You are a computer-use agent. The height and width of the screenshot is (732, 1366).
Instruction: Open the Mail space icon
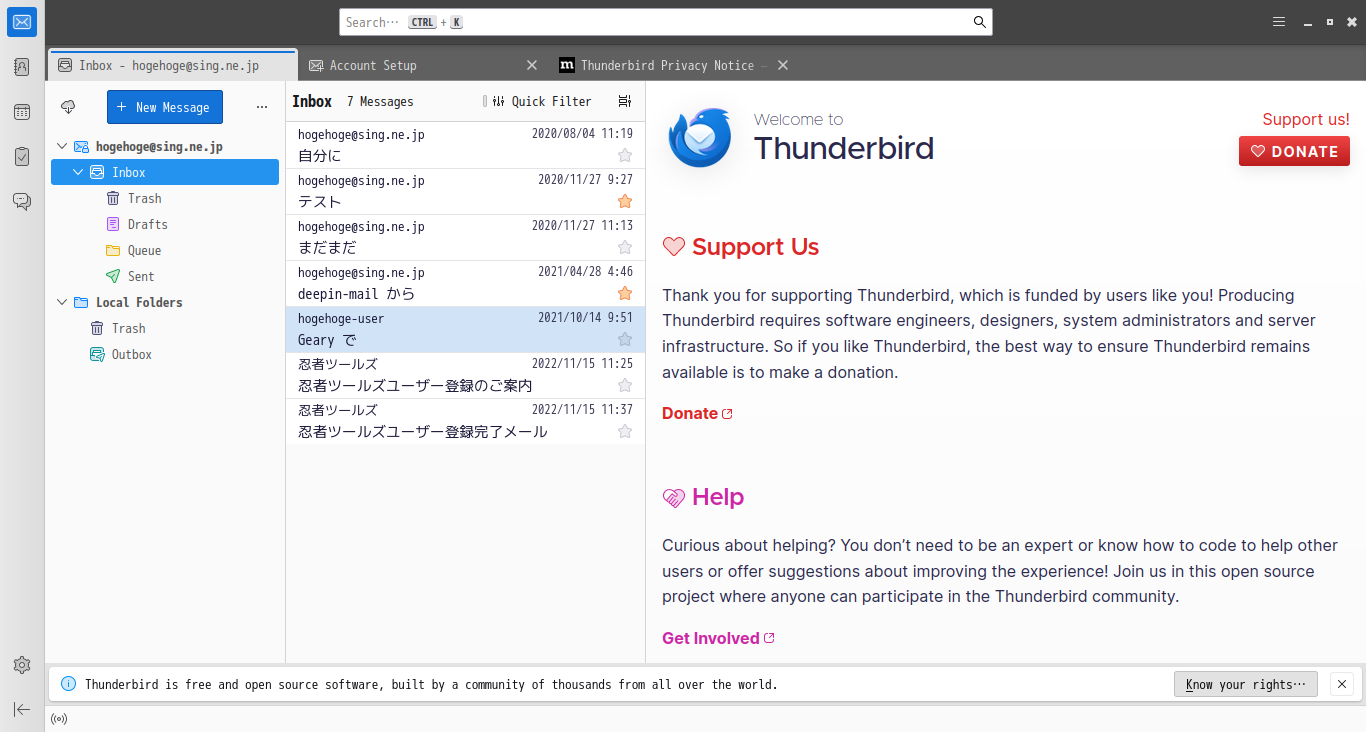(22, 22)
